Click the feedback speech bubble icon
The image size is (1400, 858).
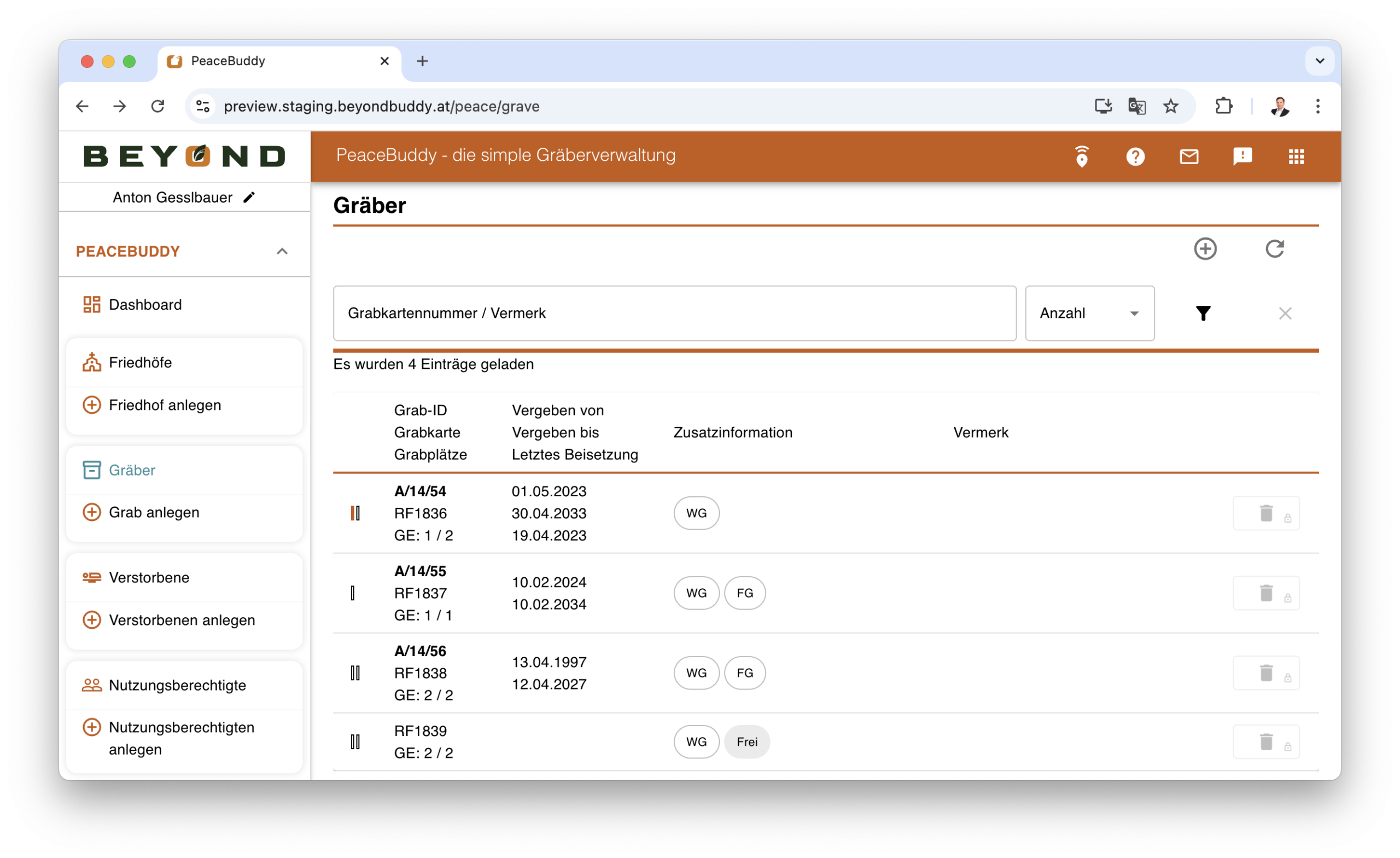(1242, 156)
